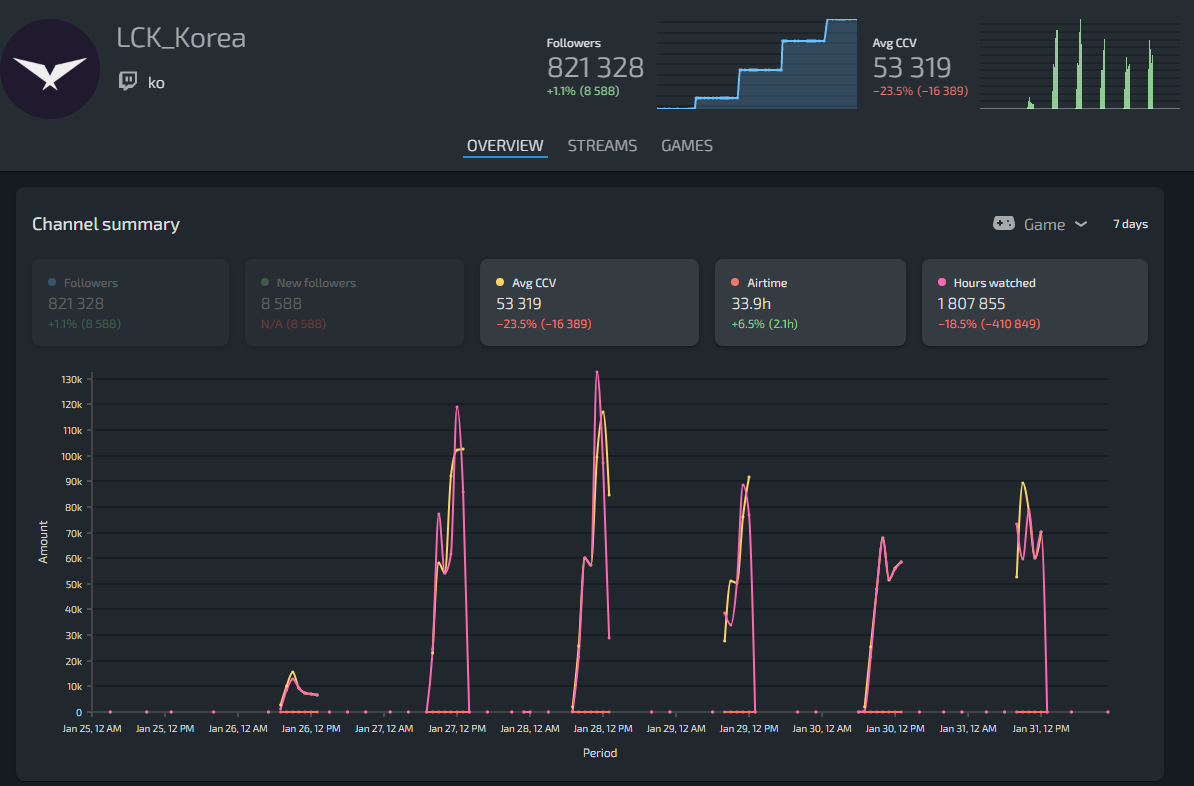Click the blue Followers mini chart in header

point(757,64)
